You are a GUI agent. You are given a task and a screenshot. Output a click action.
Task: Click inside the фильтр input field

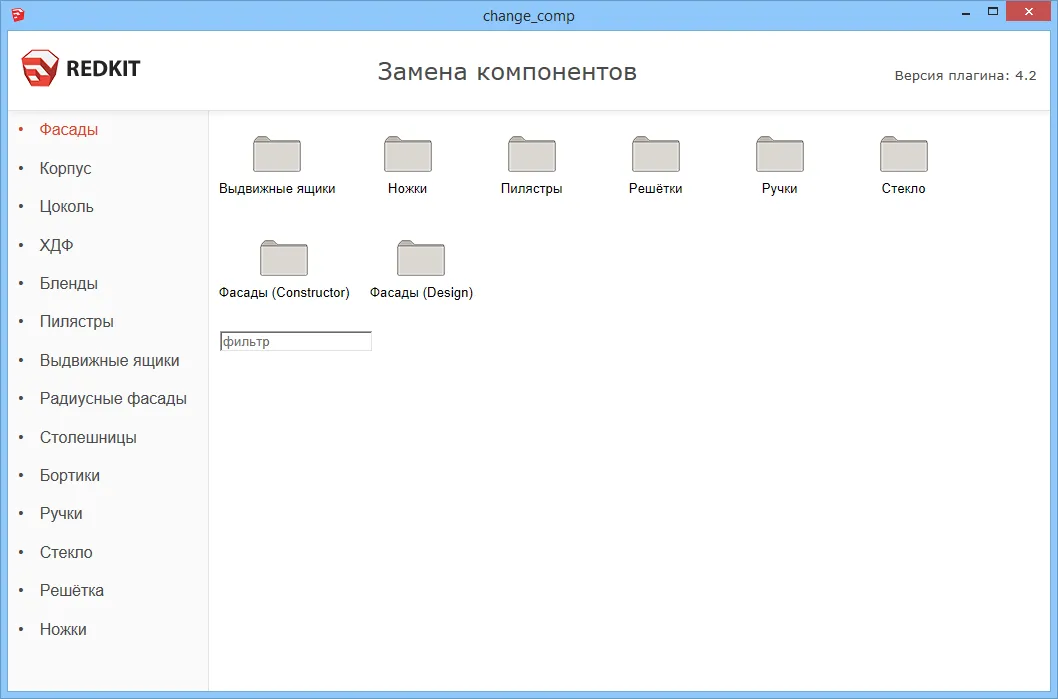(296, 342)
